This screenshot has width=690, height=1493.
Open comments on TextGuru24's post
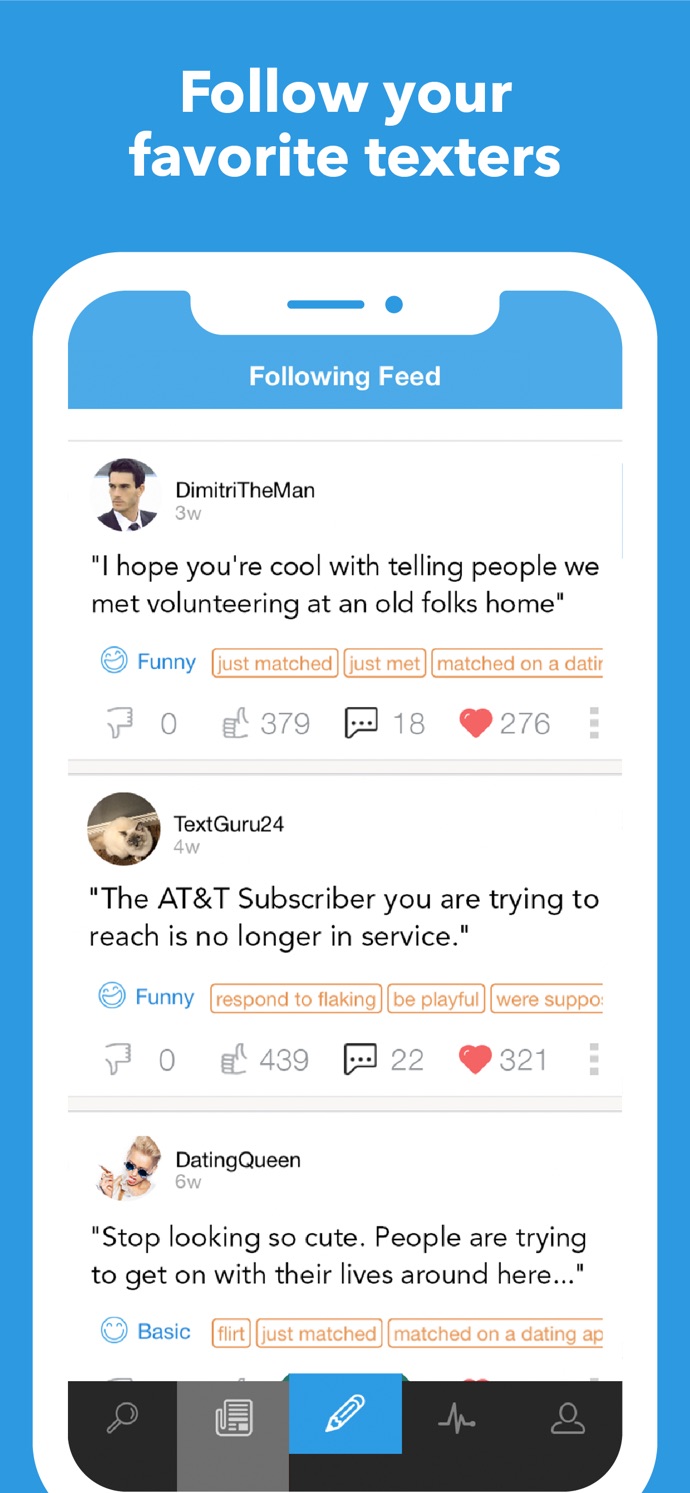click(x=360, y=1059)
